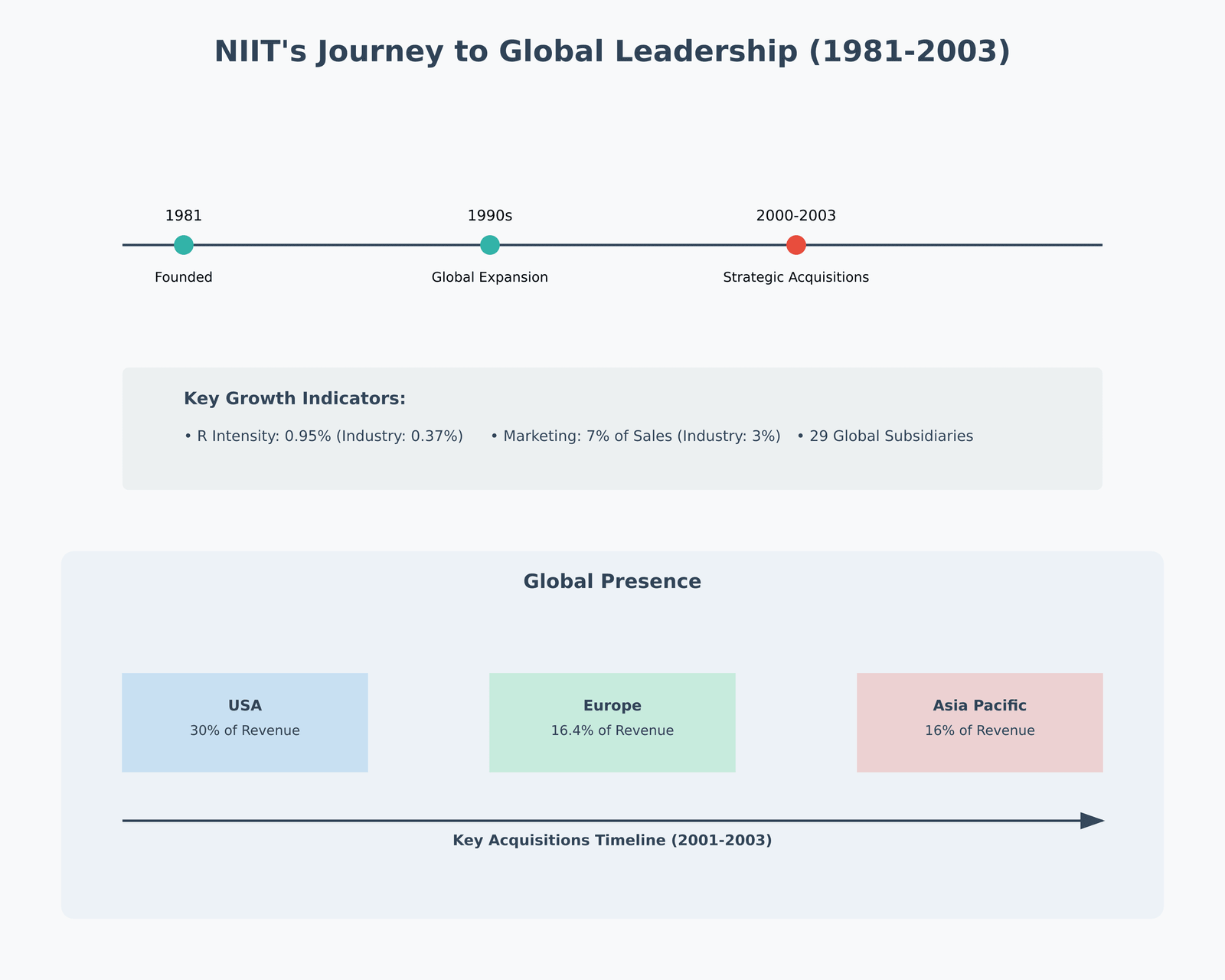Click 'Key Acquisitions Timeline (2001-2003)' label

[612, 841]
